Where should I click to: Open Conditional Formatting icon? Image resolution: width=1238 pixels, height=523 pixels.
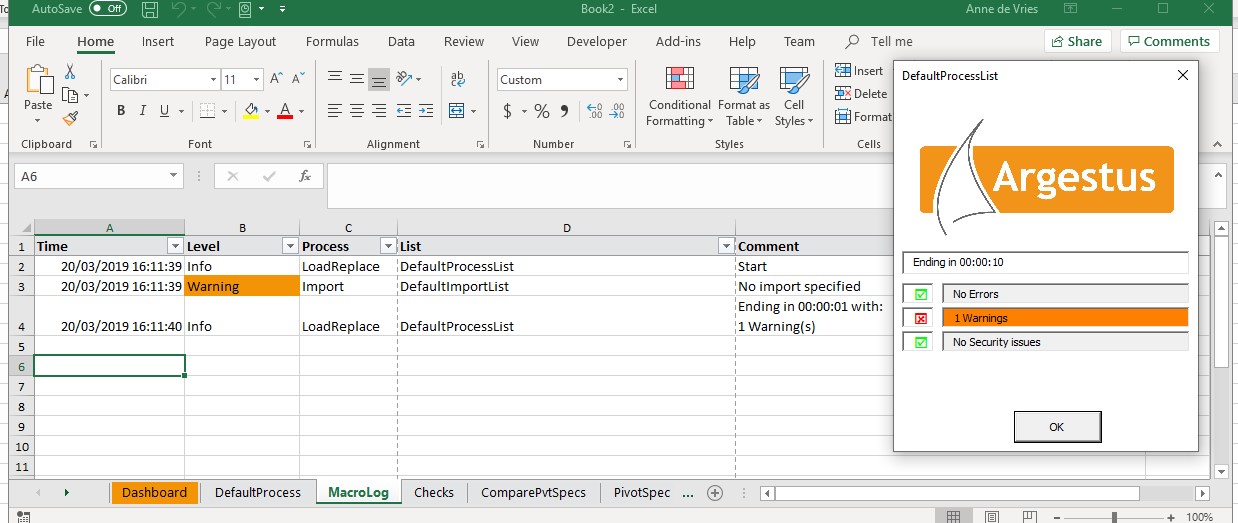click(x=679, y=81)
